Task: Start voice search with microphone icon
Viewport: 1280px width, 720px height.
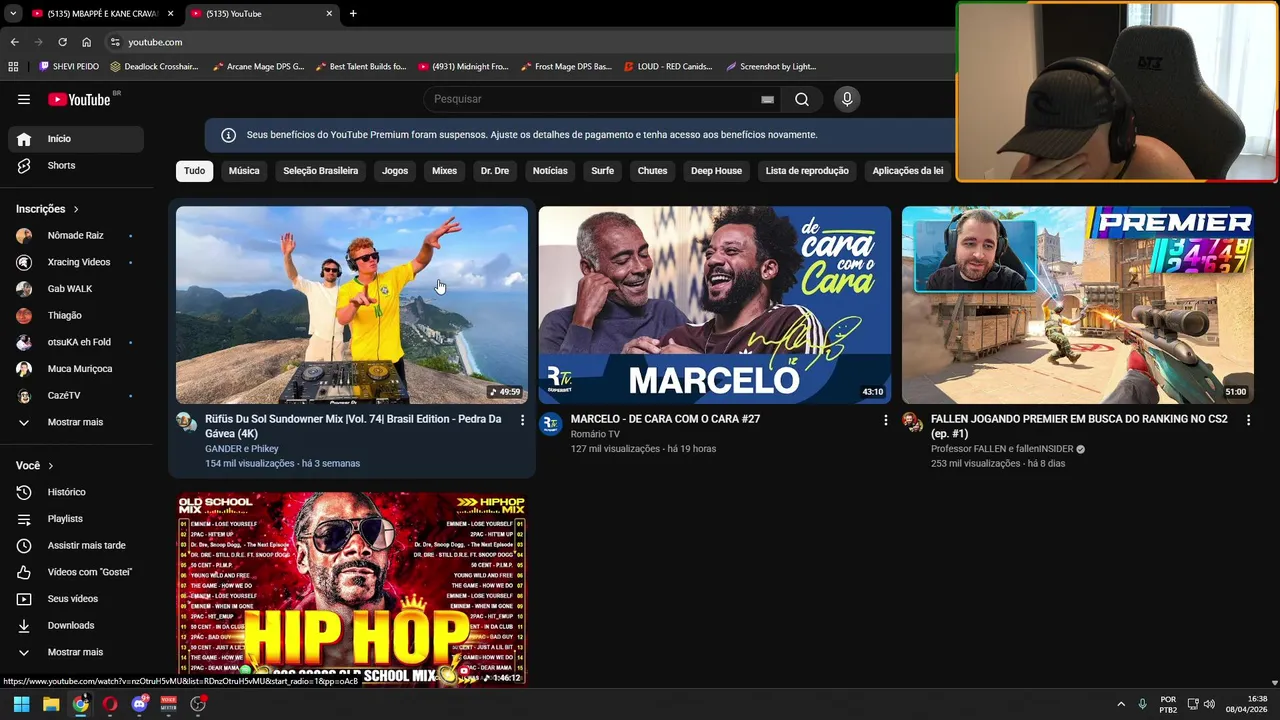Action: pyautogui.click(x=847, y=99)
